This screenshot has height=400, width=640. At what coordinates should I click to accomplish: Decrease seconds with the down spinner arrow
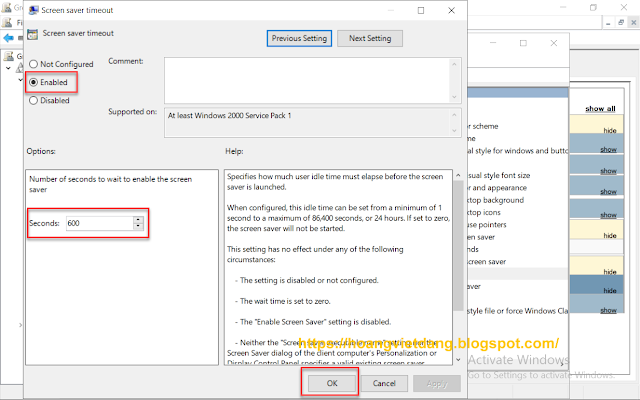click(138, 227)
